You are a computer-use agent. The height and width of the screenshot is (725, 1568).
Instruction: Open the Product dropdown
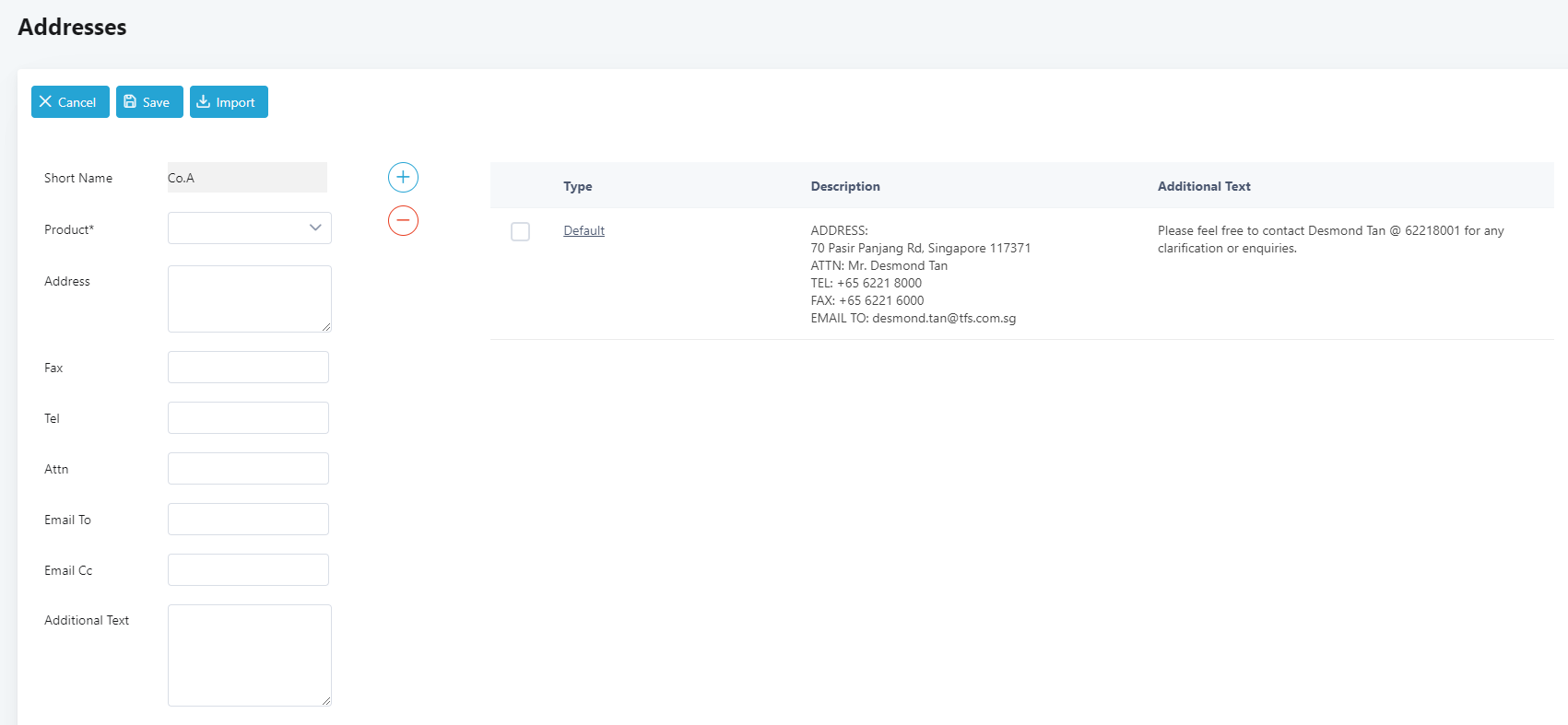pyautogui.click(x=249, y=228)
